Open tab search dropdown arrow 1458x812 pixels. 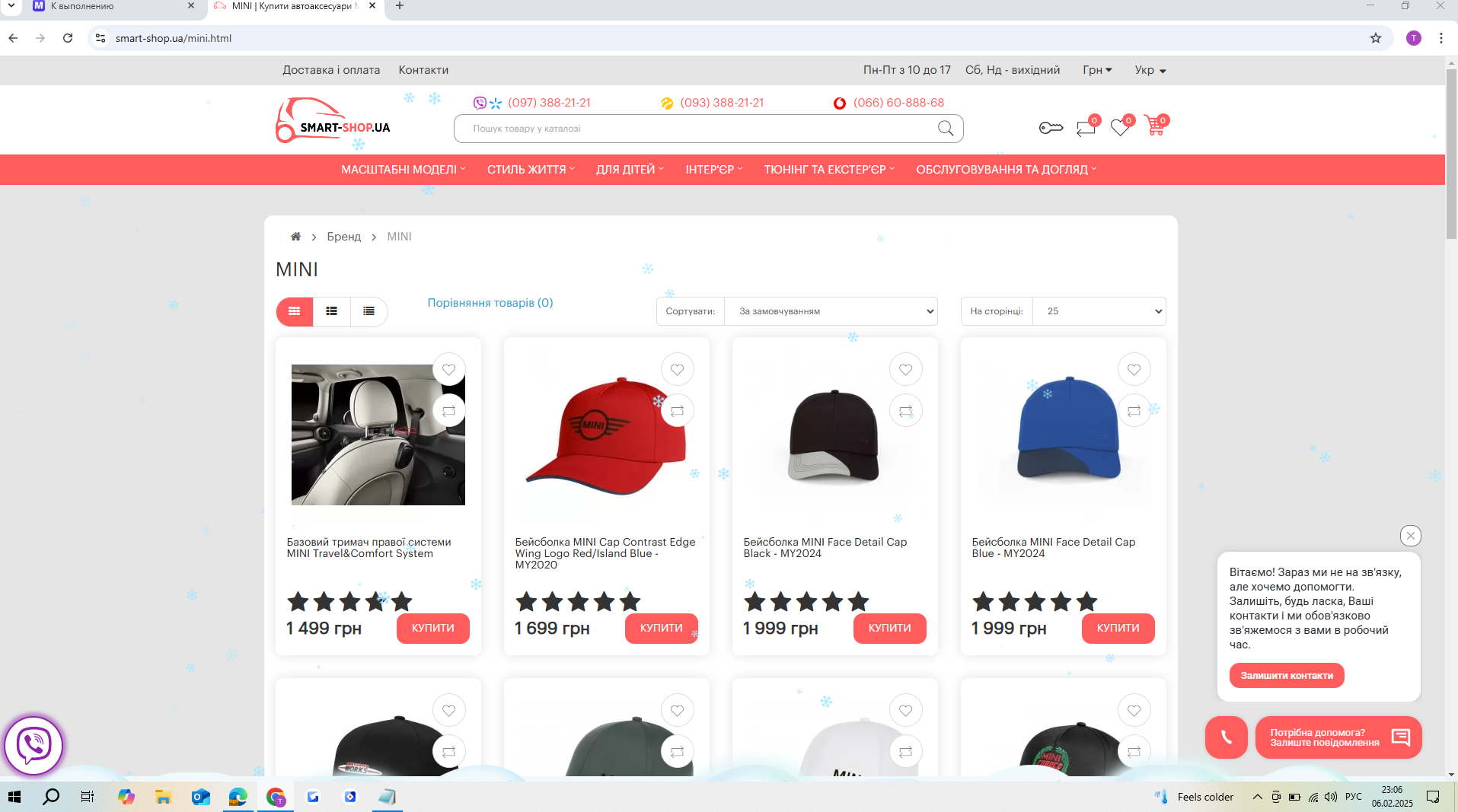click(x=11, y=6)
